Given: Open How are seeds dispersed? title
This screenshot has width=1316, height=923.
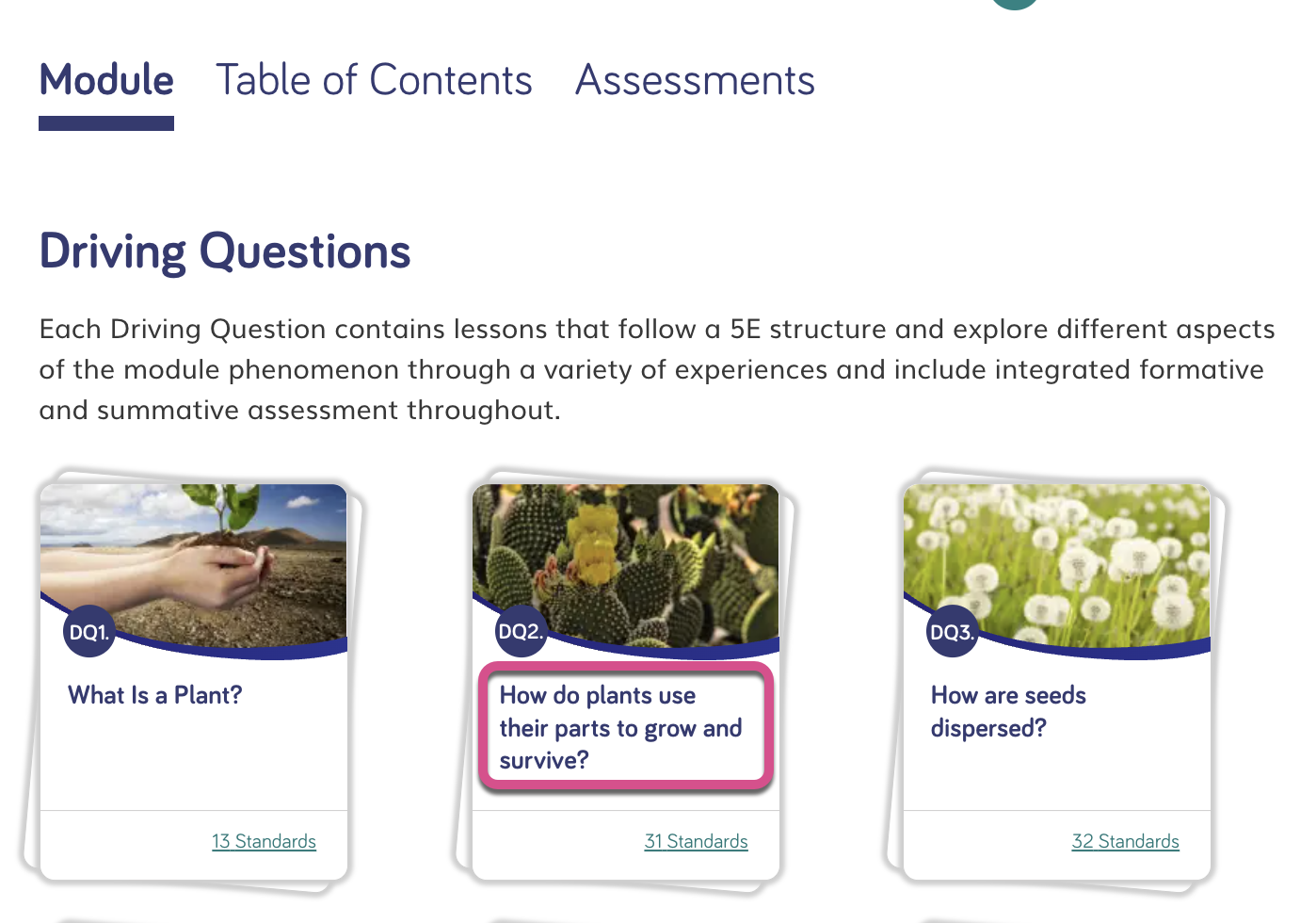Looking at the screenshot, I should 1008,711.
